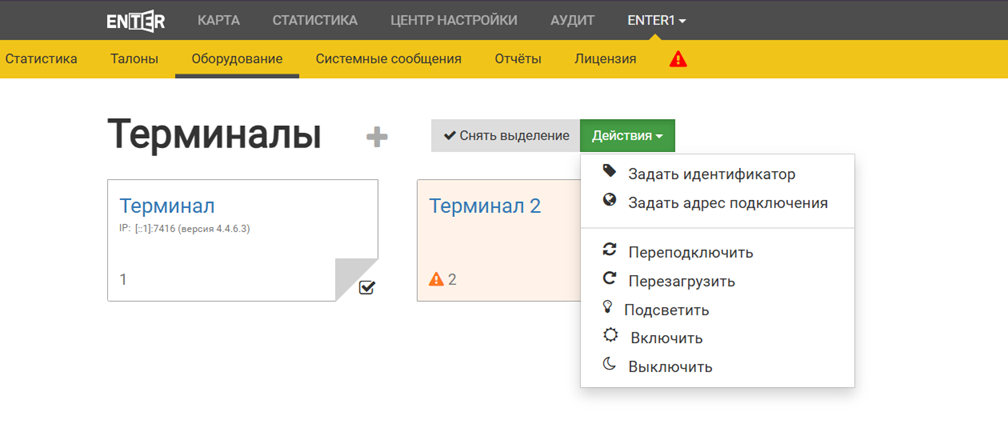Click the tag icon beside Задать идентификатор

point(610,172)
